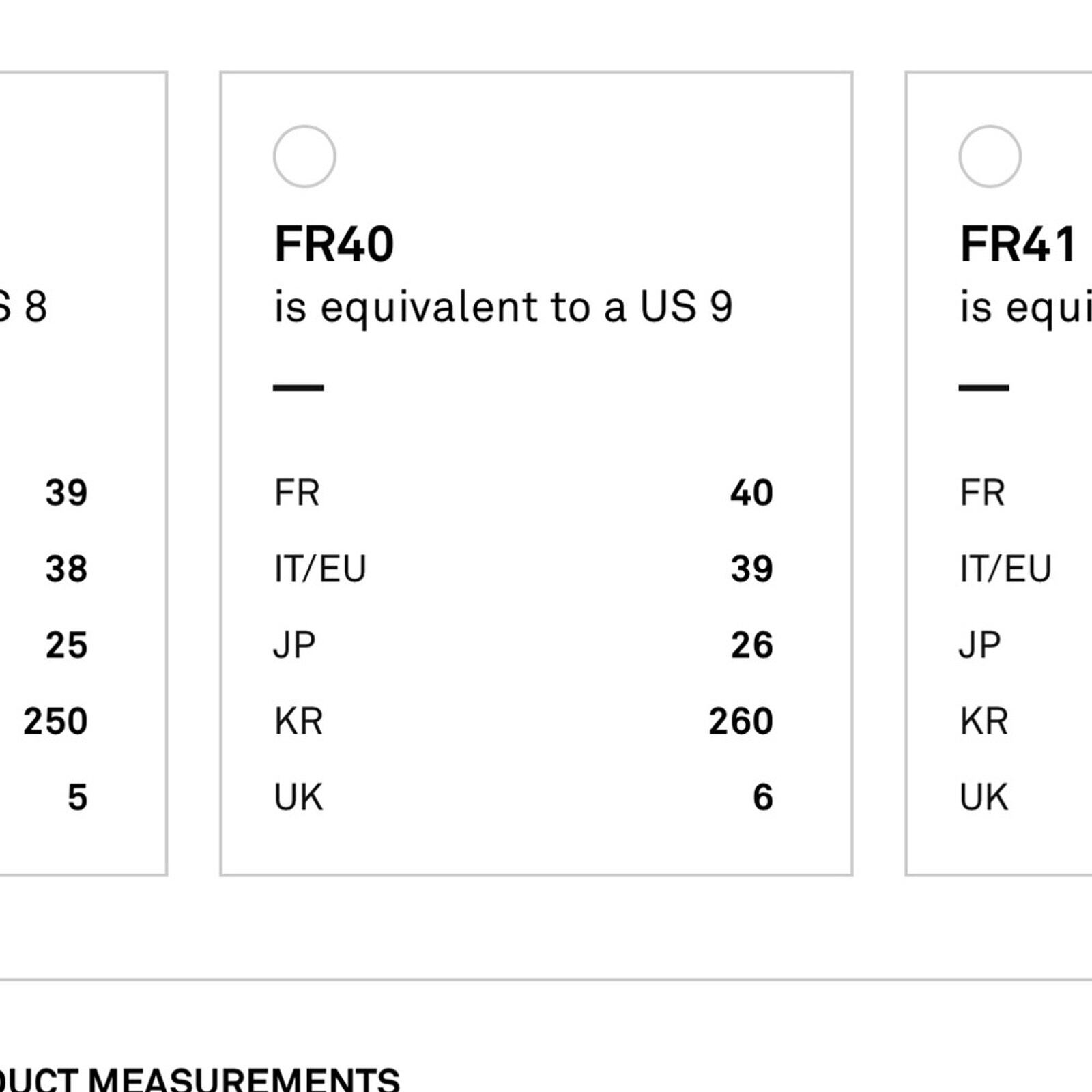Click the KR value 250 in left card
1092x1092 pixels.
click(x=56, y=721)
